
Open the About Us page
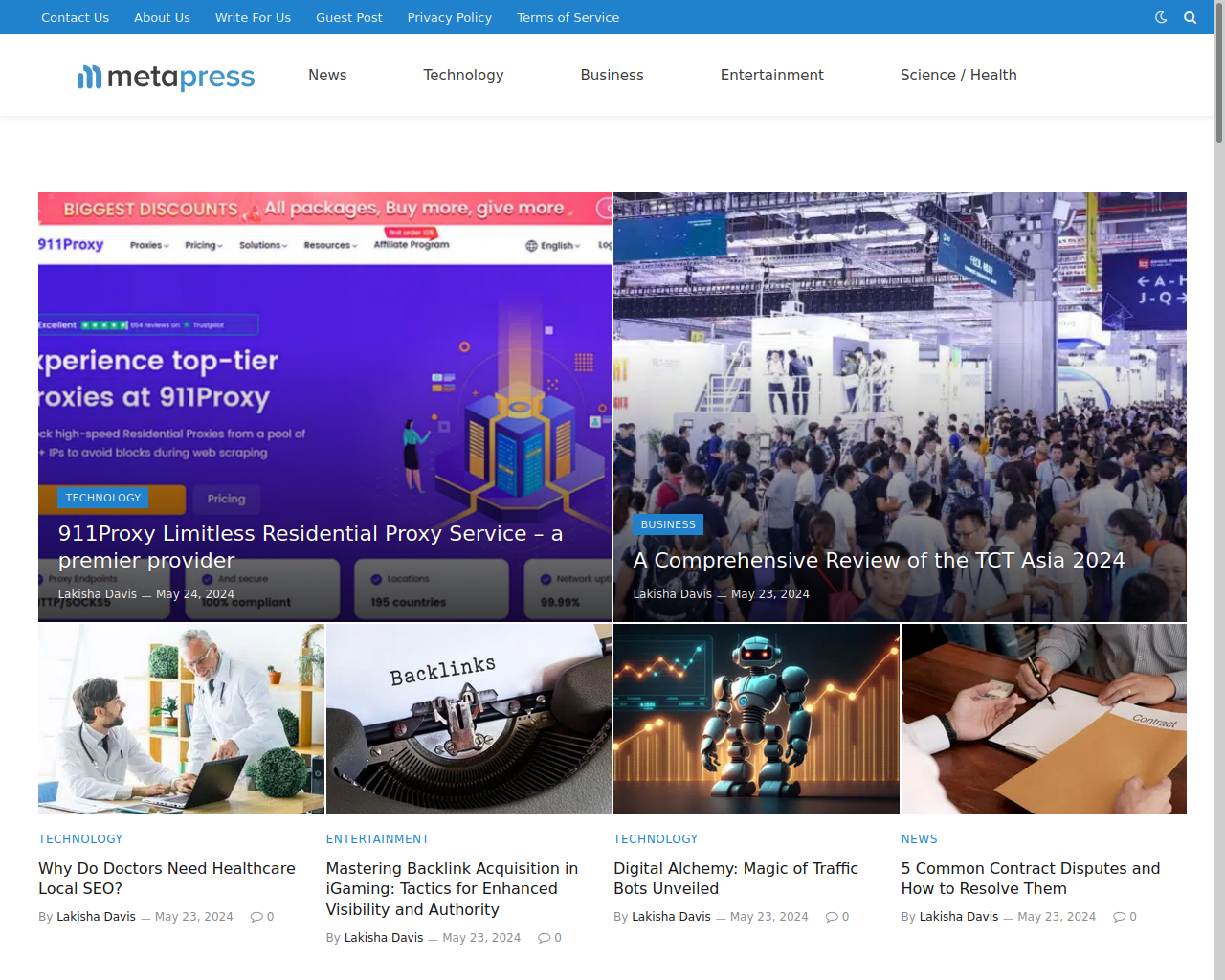tap(162, 17)
